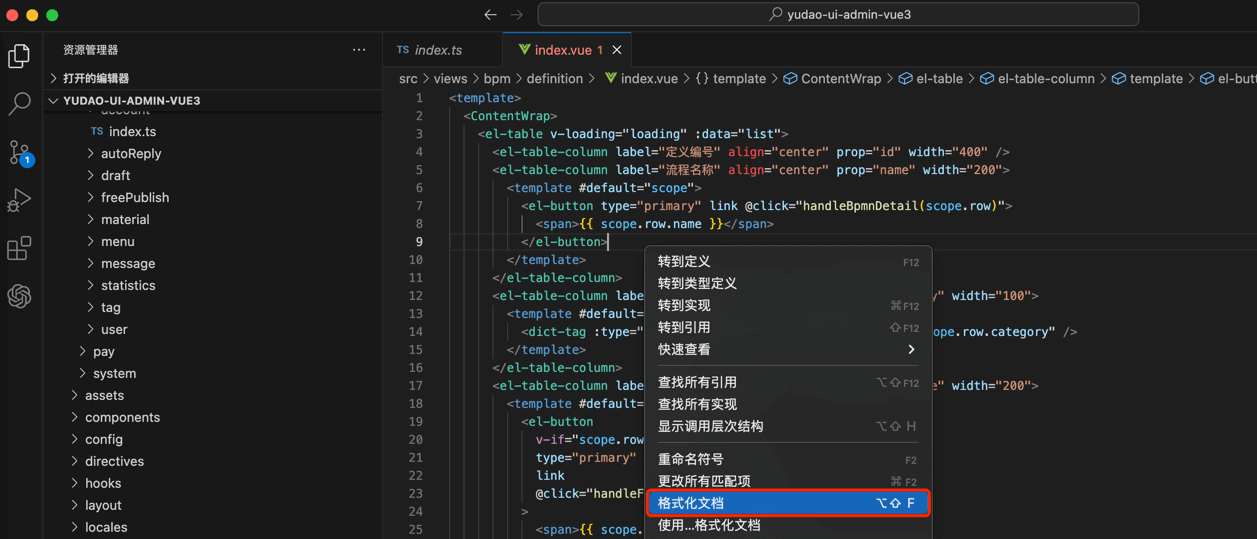Open index.ts file in explorer tree

(x=132, y=131)
